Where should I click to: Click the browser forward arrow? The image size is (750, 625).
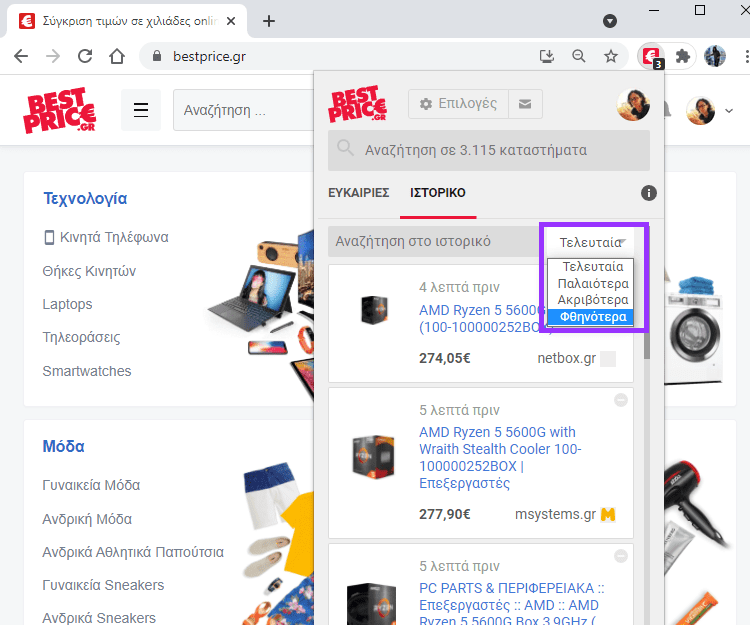(x=53, y=56)
